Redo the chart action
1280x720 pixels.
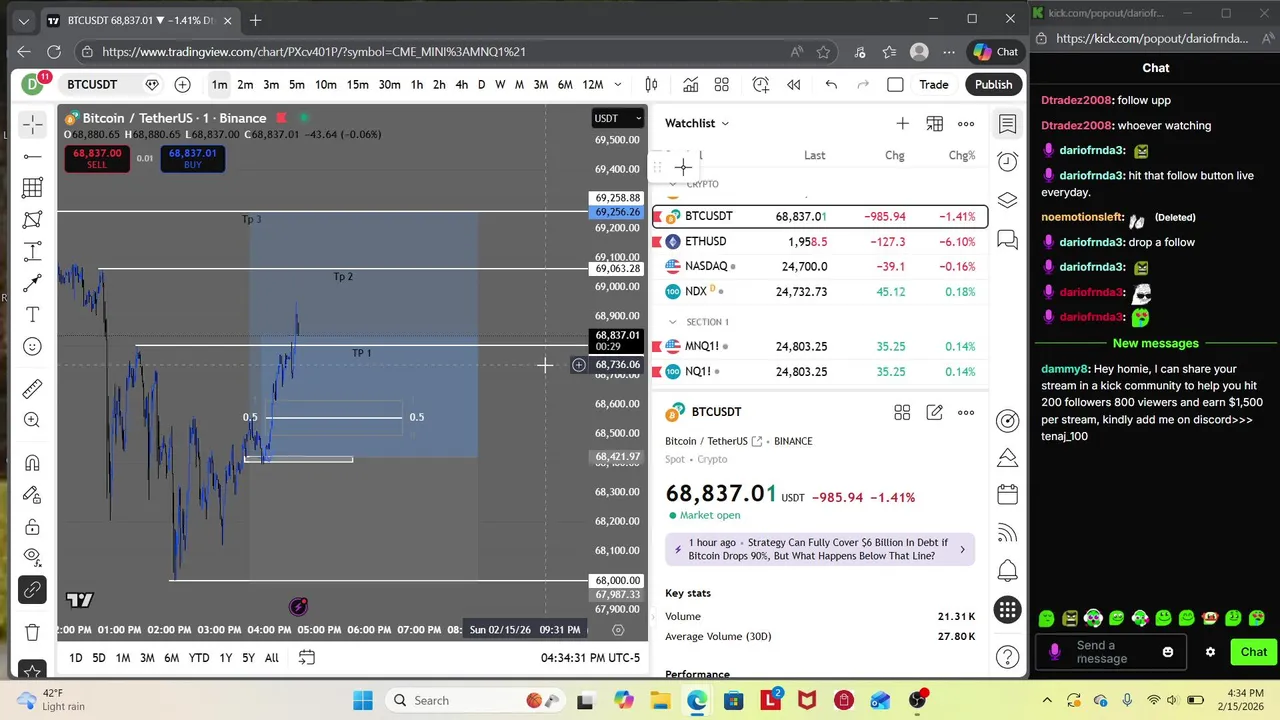863,85
